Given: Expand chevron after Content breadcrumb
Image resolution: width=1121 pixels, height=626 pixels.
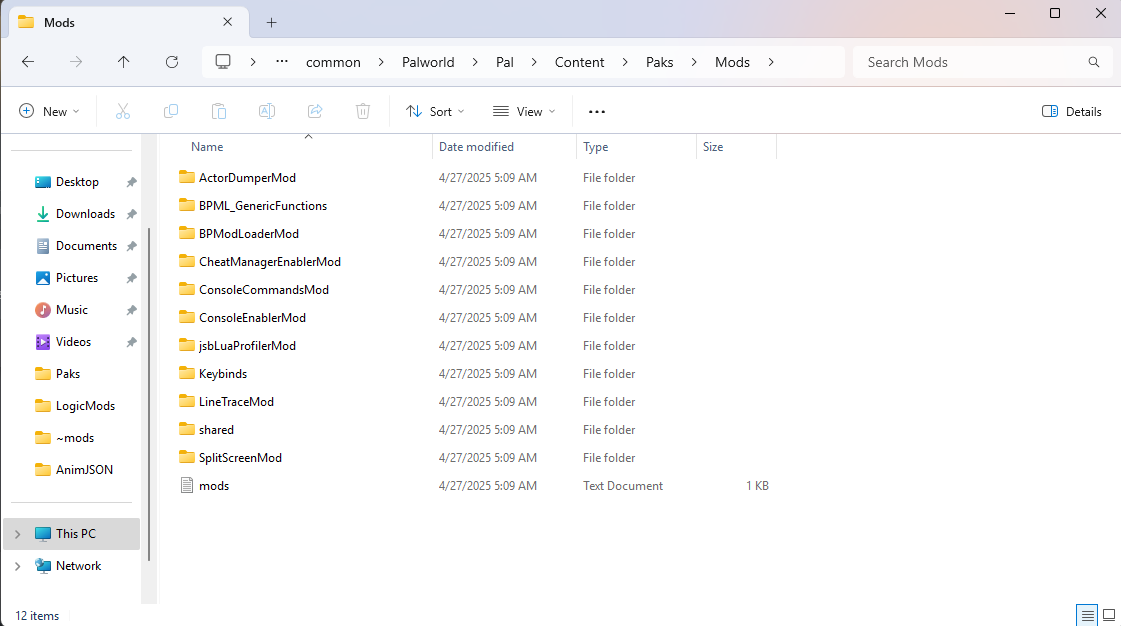Looking at the screenshot, I should pyautogui.click(x=625, y=62).
